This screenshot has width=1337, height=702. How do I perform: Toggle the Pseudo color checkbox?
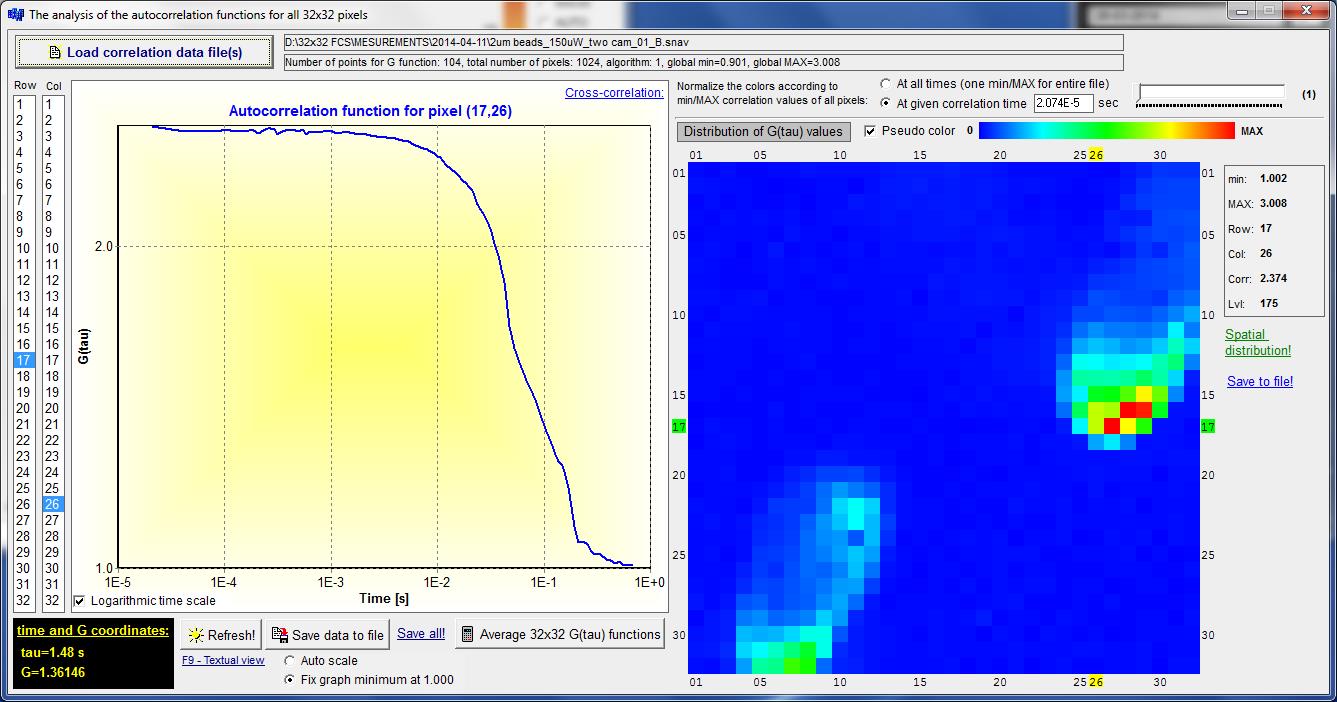tap(870, 131)
